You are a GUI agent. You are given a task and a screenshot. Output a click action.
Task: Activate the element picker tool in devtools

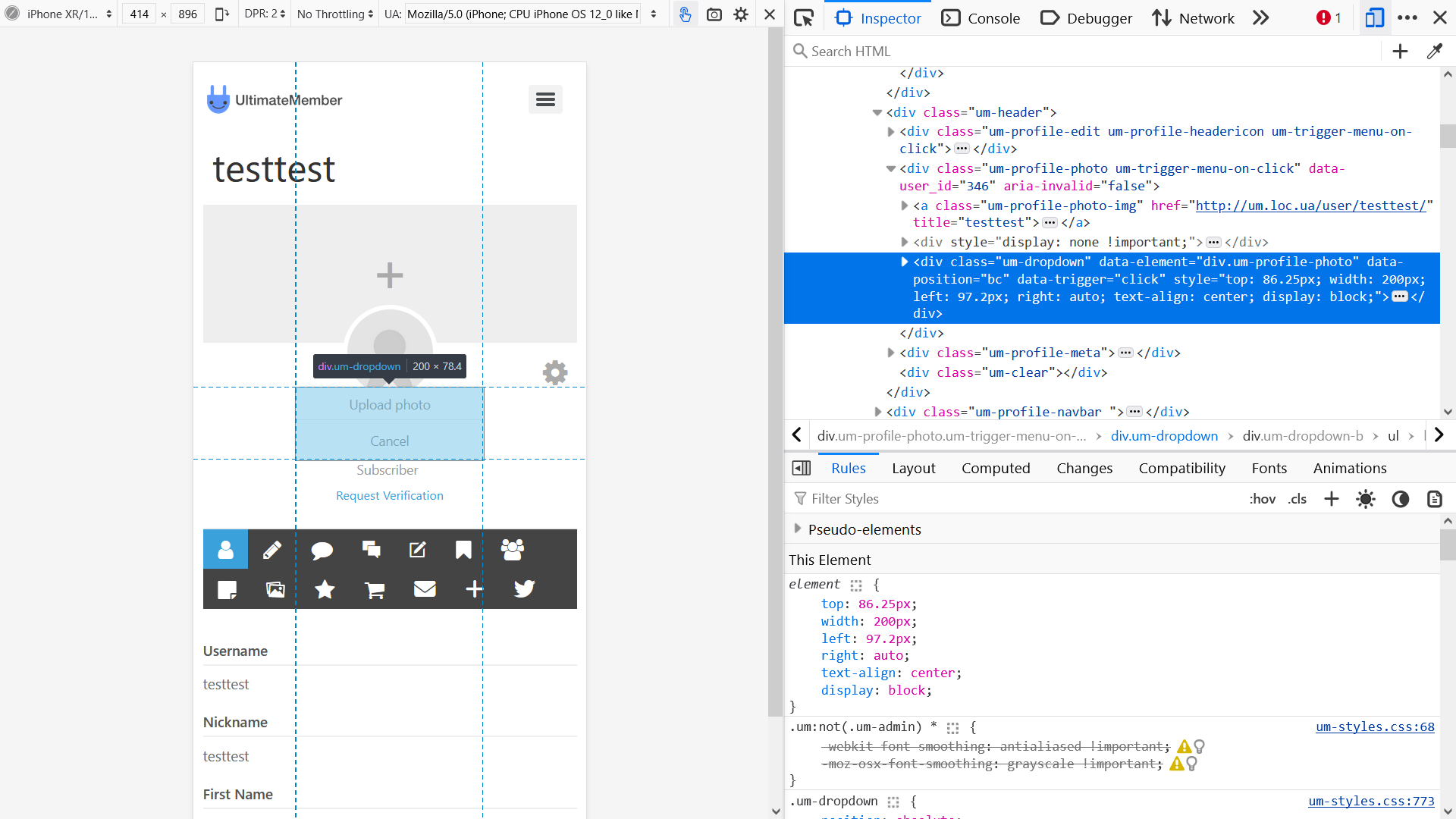[804, 18]
